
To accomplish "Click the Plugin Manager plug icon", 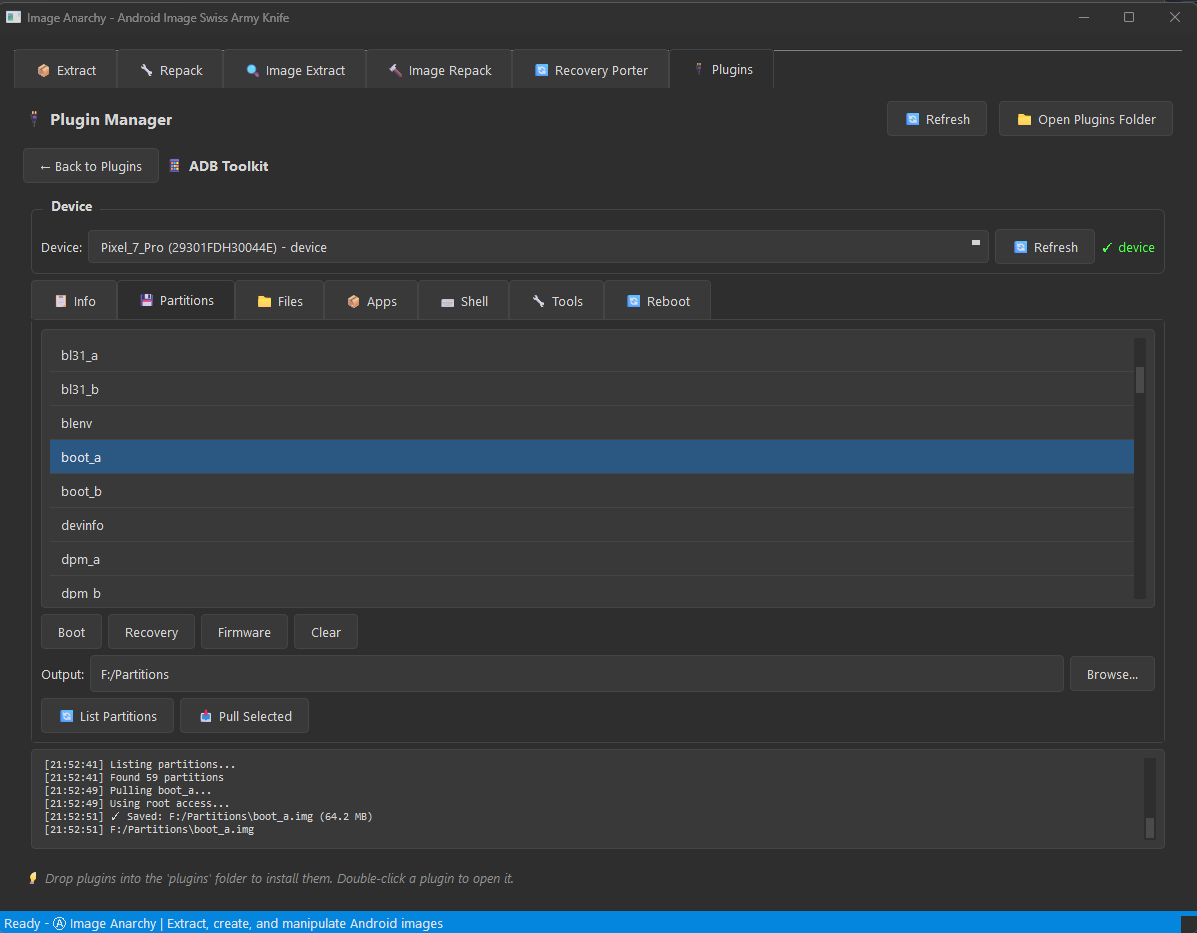I will (34, 118).
